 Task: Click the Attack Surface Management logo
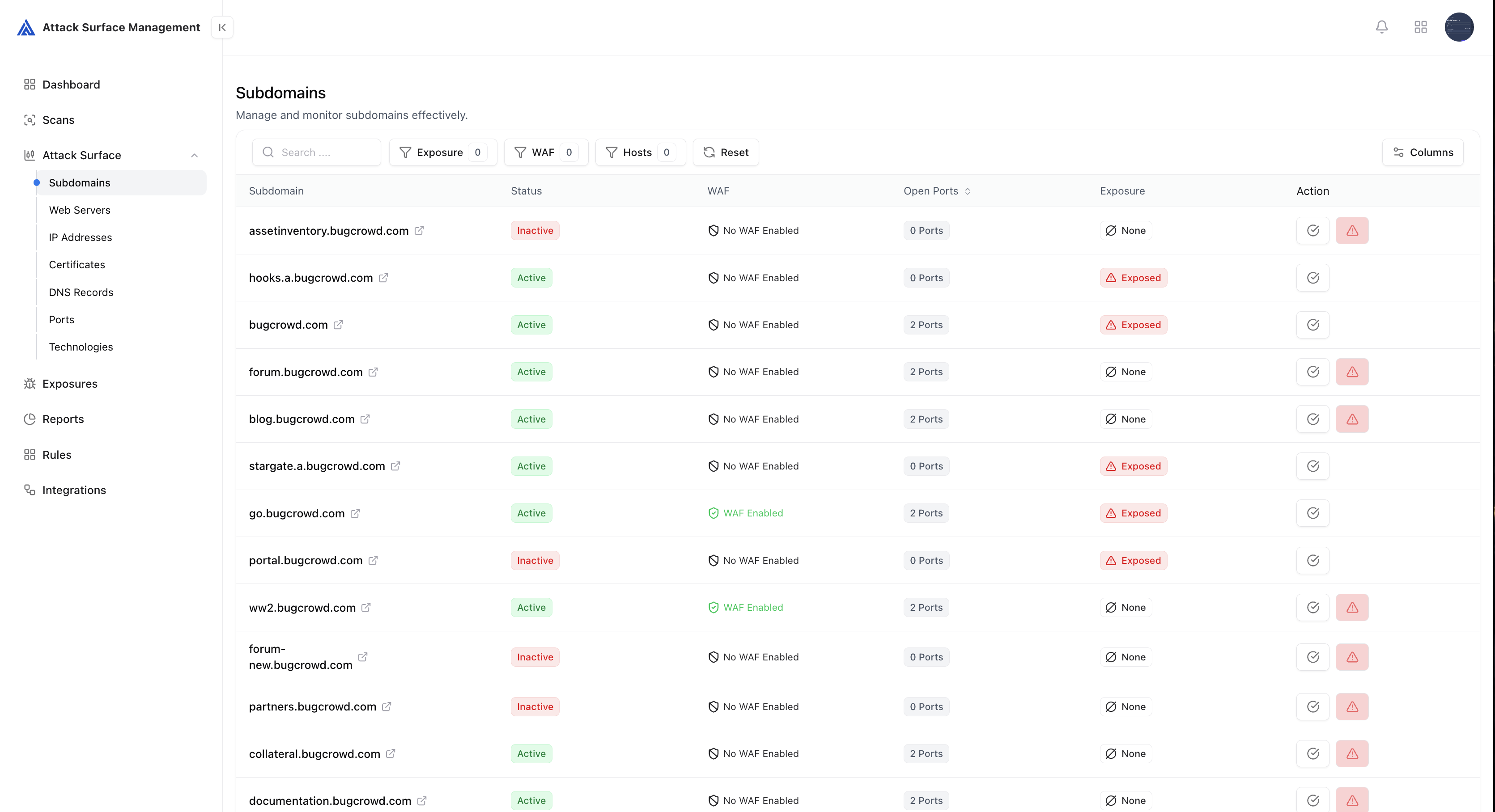coord(26,27)
